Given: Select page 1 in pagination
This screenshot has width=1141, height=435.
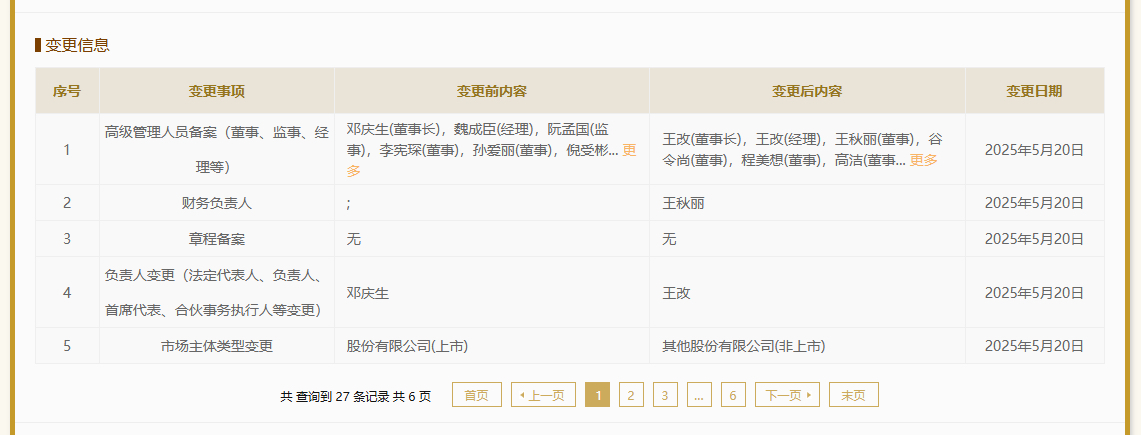Looking at the screenshot, I should [597, 395].
